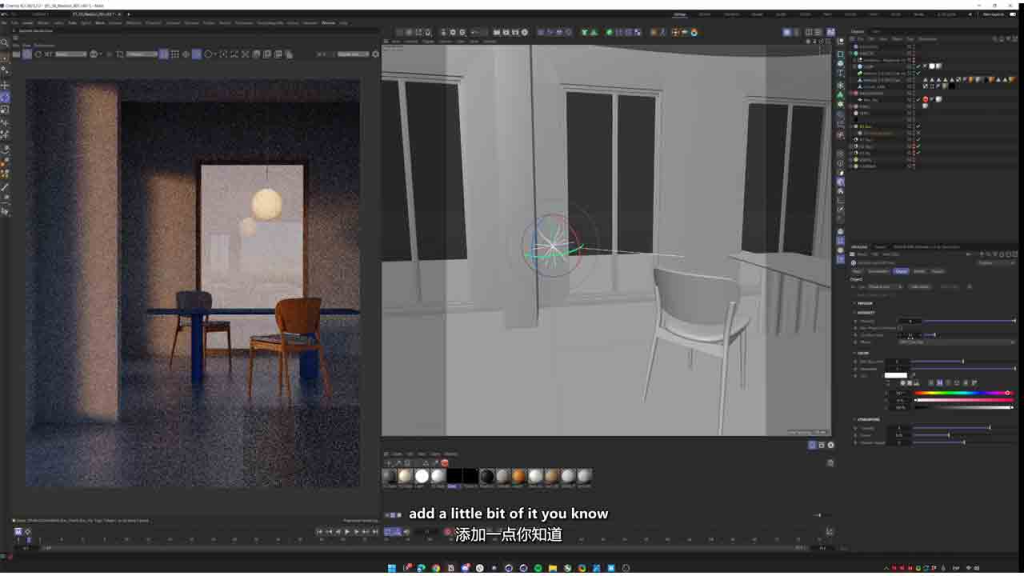The width and height of the screenshot is (1024, 576).
Task: Open Coordinates tab in Attributes panel
Action: click(x=878, y=271)
